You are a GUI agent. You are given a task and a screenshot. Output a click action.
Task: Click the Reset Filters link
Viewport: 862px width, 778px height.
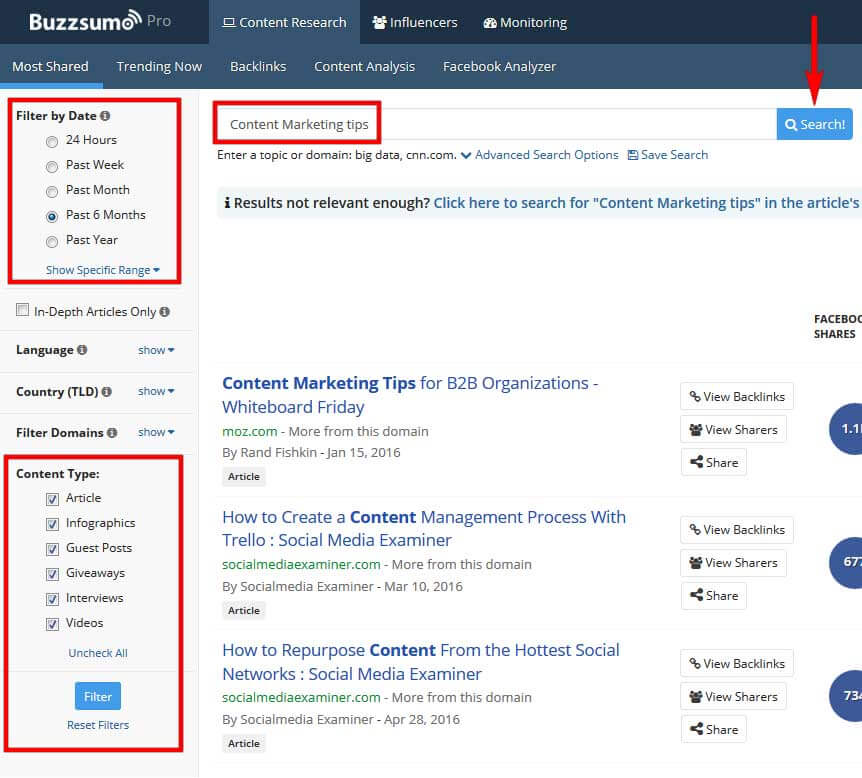98,725
